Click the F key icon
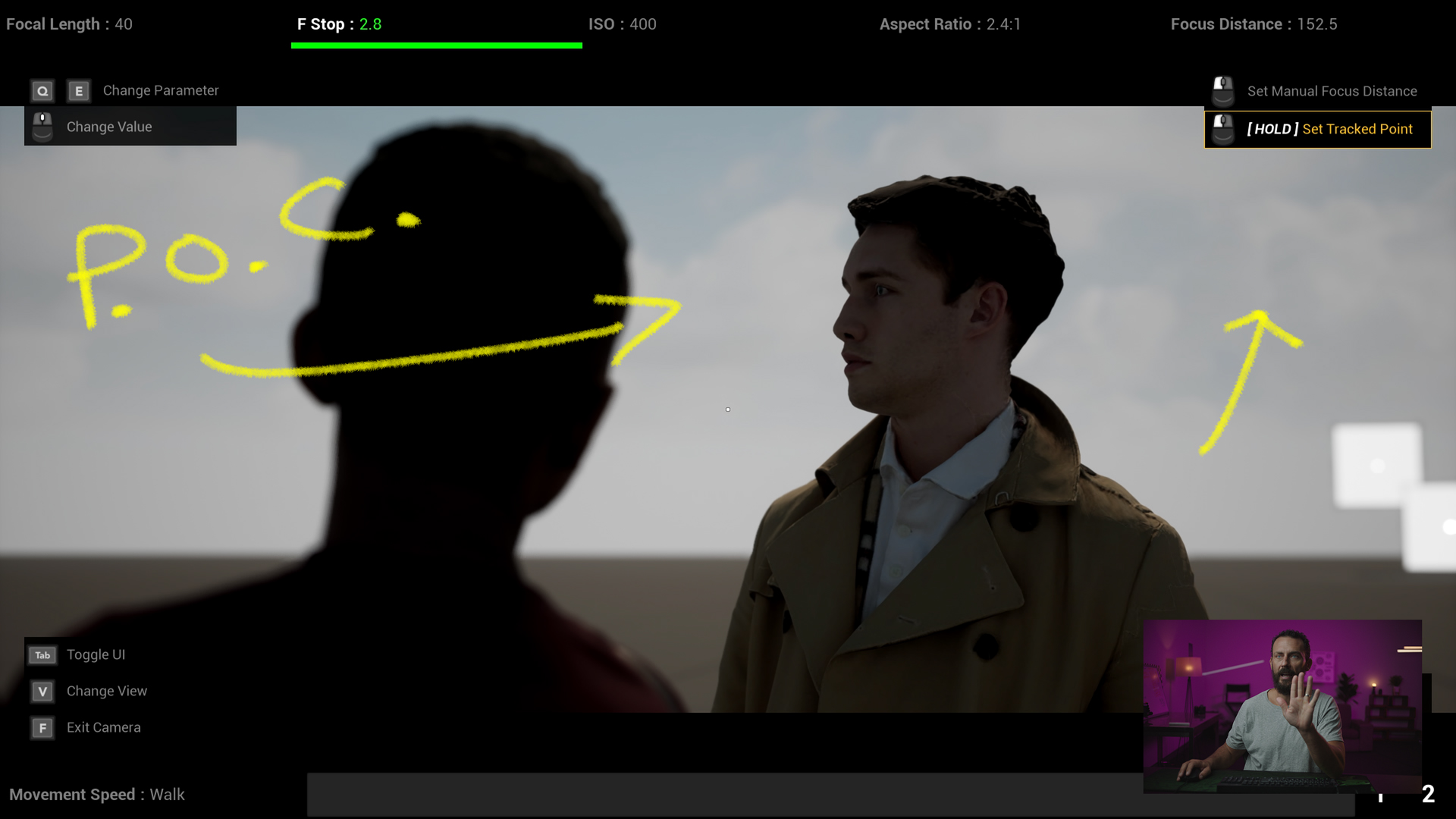This screenshot has height=819, width=1456. (x=42, y=728)
